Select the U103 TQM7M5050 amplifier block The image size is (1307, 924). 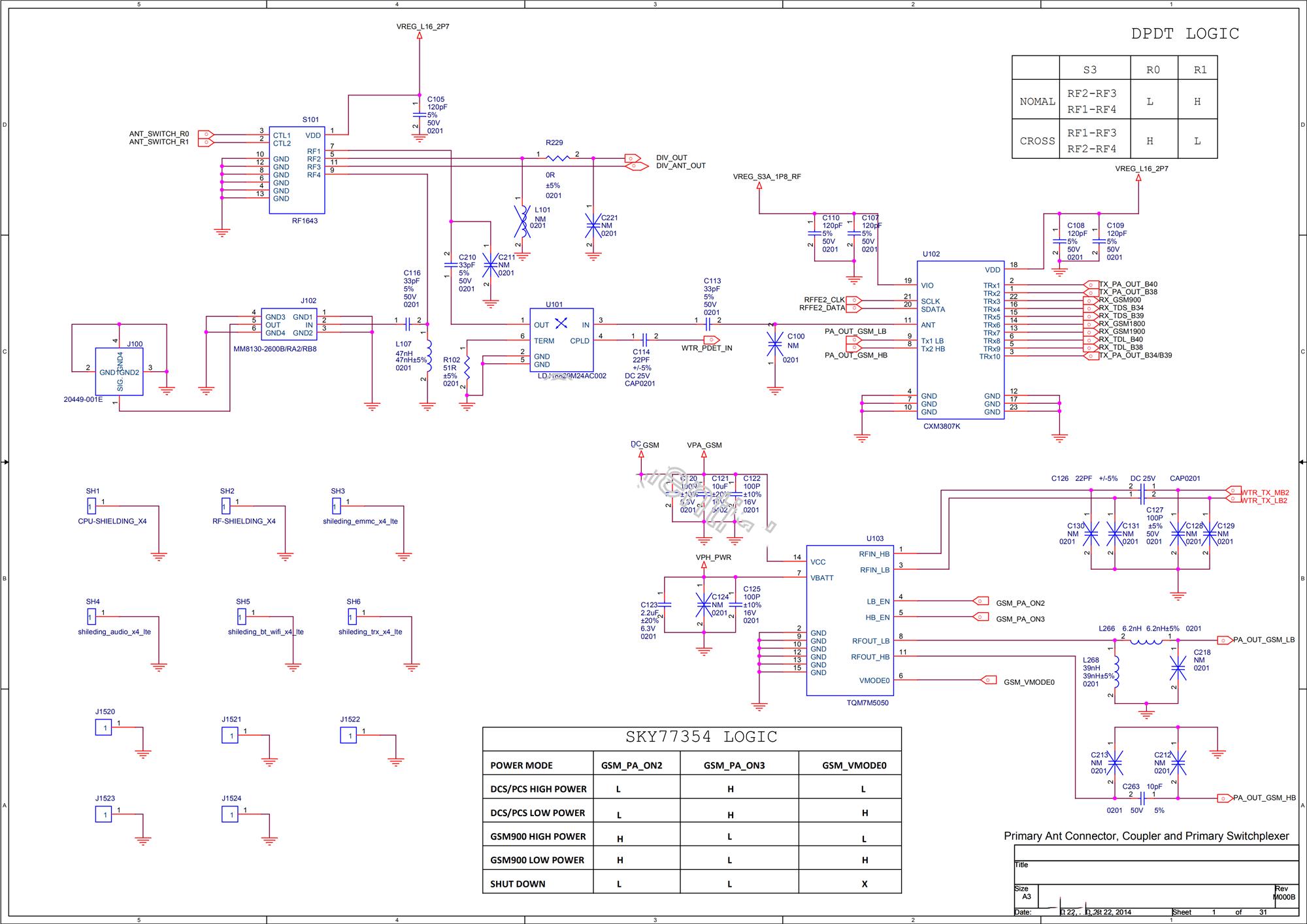[849, 621]
